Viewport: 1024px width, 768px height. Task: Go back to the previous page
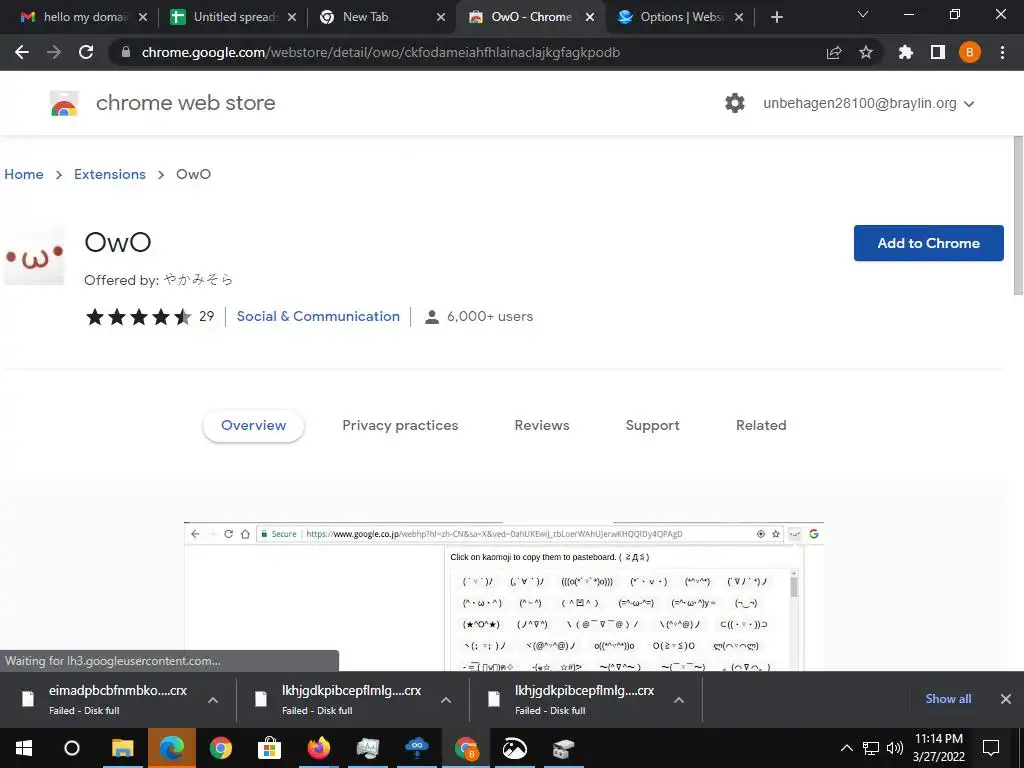click(x=22, y=52)
